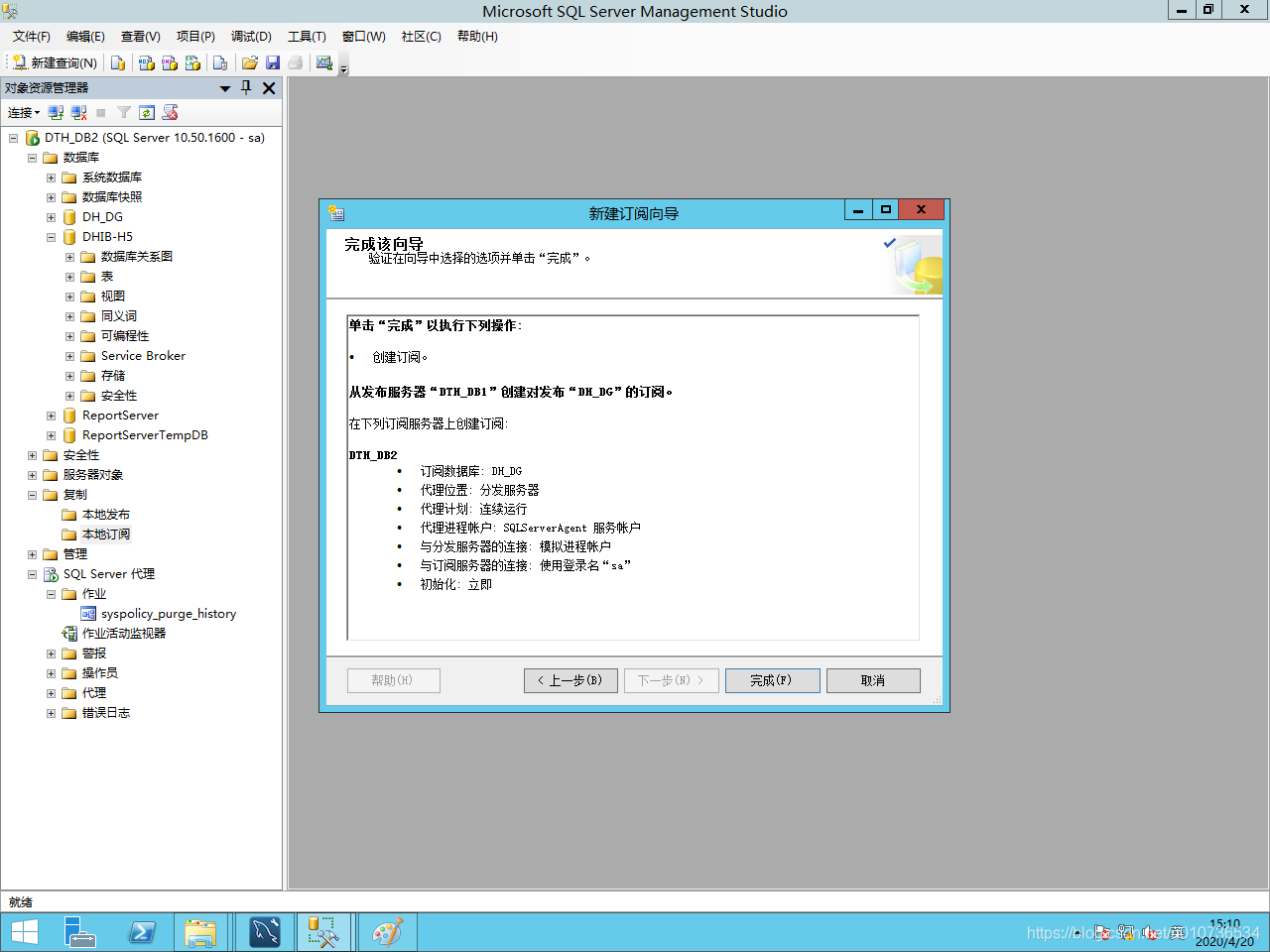This screenshot has width=1270, height=952.
Task: Click the subscription summary text area
Action: [633, 478]
